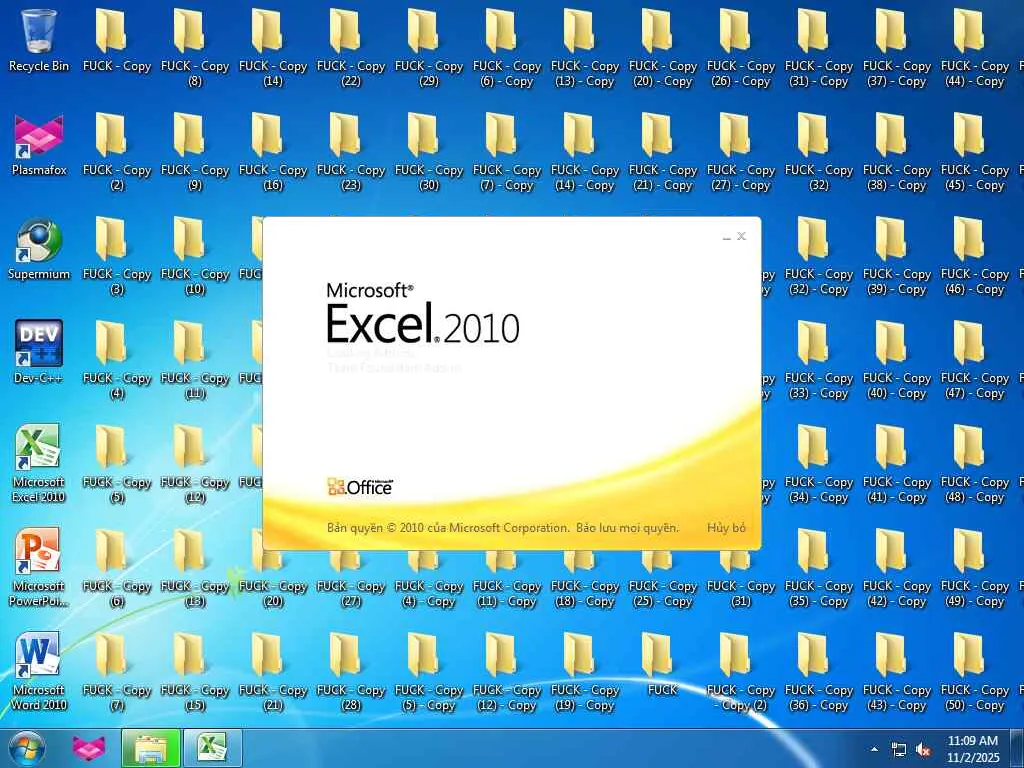Minimize the Excel 2010 splash window
The height and width of the screenshot is (768, 1024).
726,236
